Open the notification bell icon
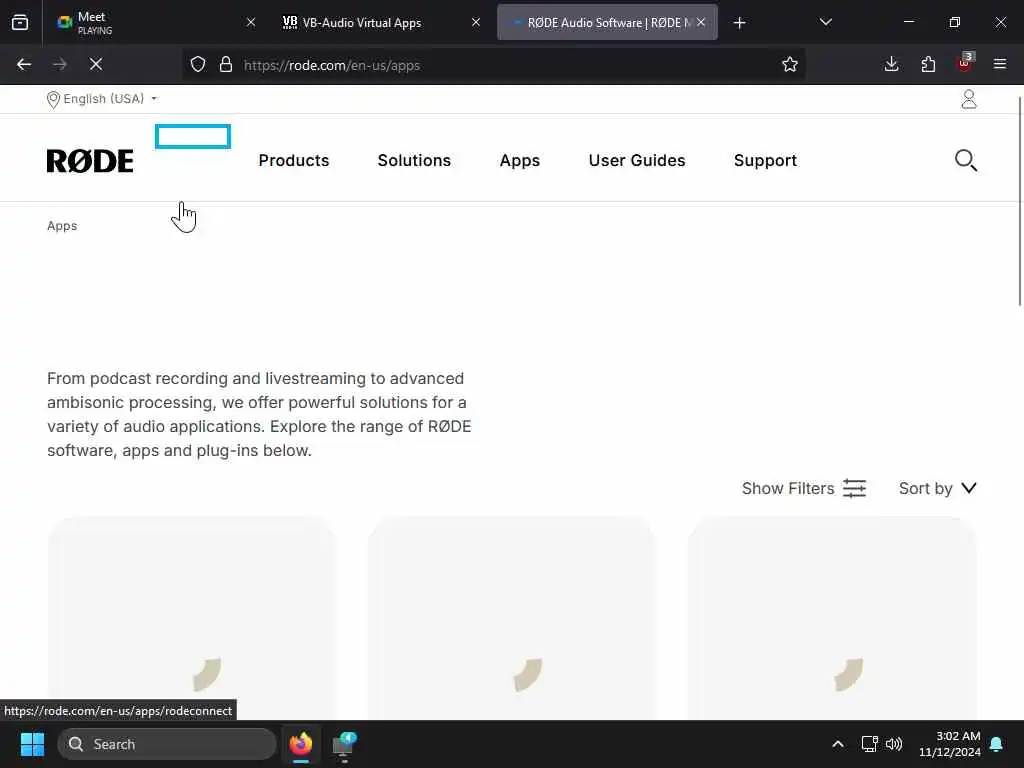 [997, 744]
